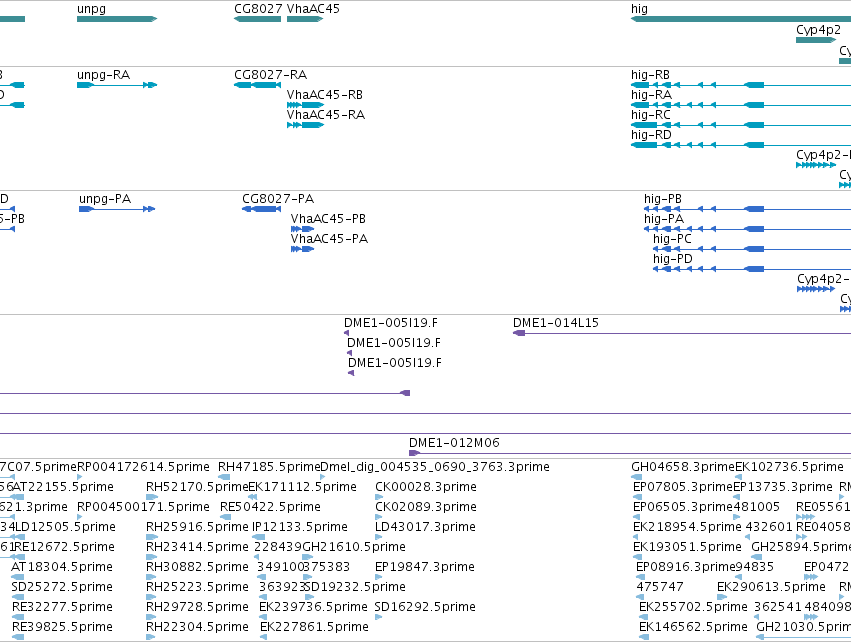Viewport: 851px width, 642px height.
Task: Click the VhaAC45-RA transcript
Action: coord(305,125)
